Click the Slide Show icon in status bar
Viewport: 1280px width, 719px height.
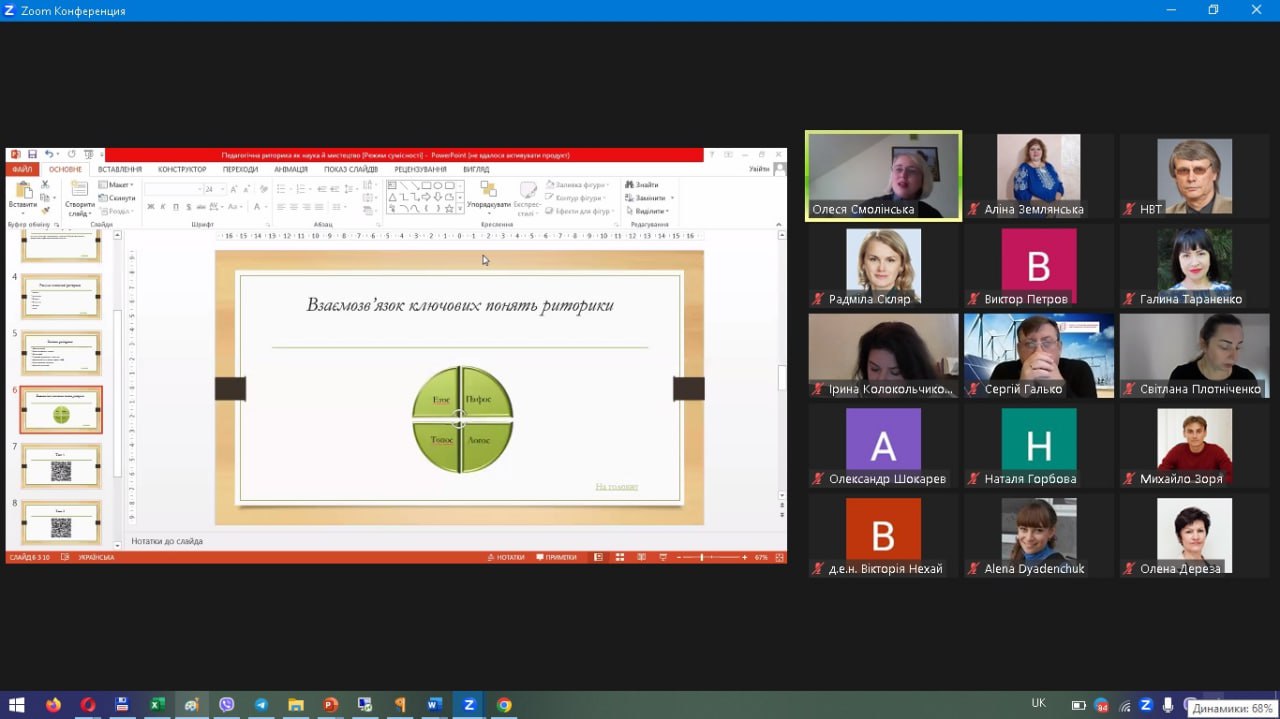pos(663,557)
